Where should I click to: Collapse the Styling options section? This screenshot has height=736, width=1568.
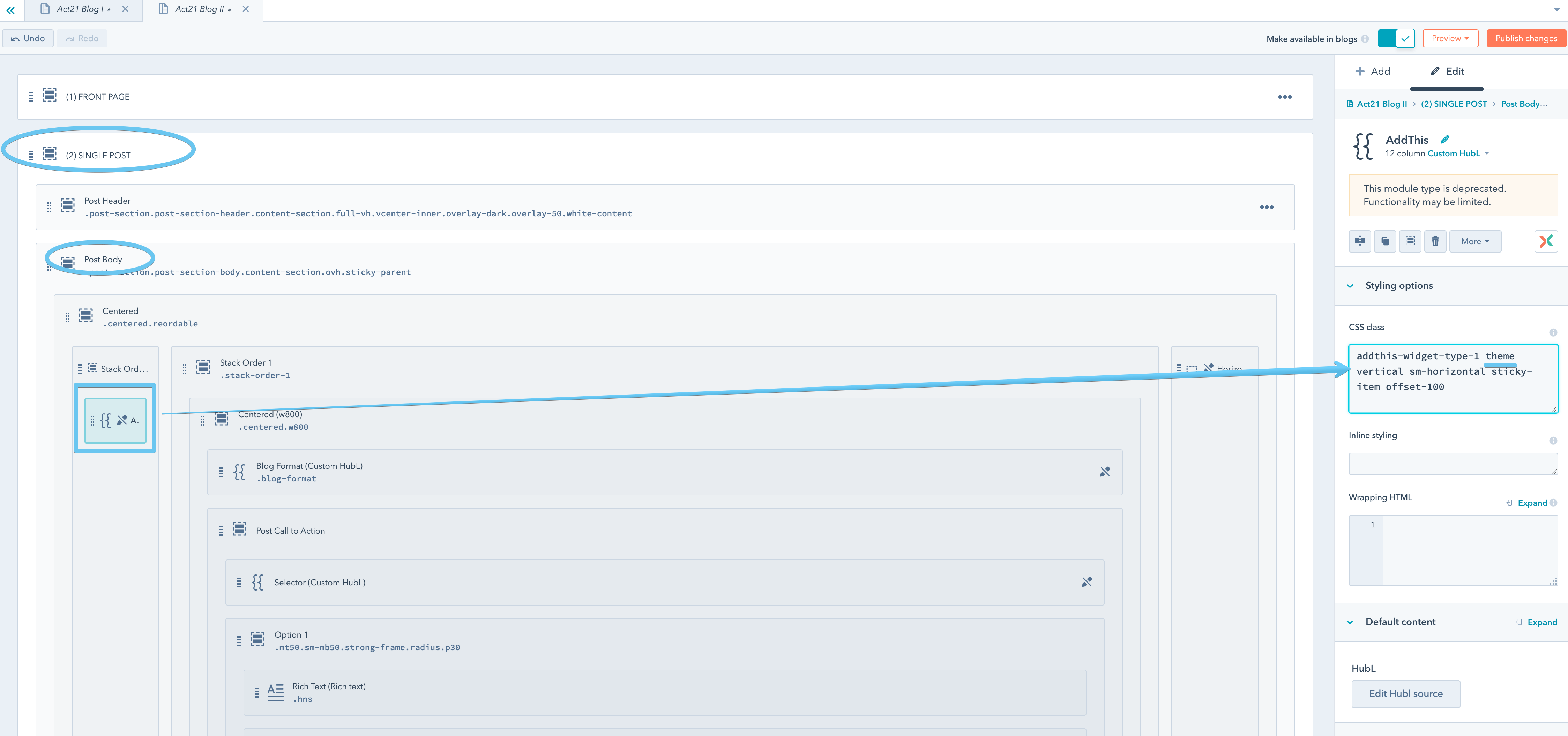[1350, 286]
